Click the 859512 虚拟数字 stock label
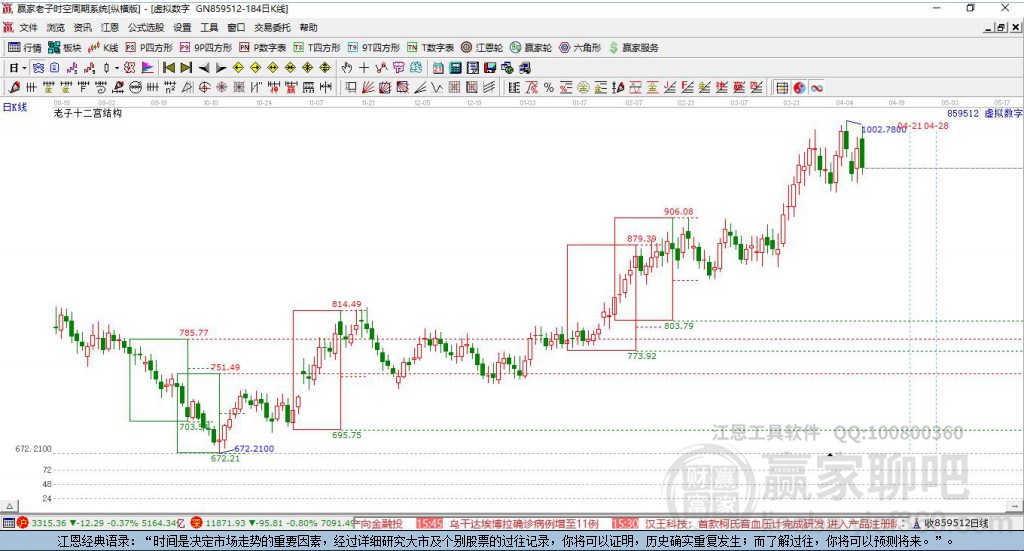Viewport: 1024px width, 551px height. pyautogui.click(x=985, y=113)
